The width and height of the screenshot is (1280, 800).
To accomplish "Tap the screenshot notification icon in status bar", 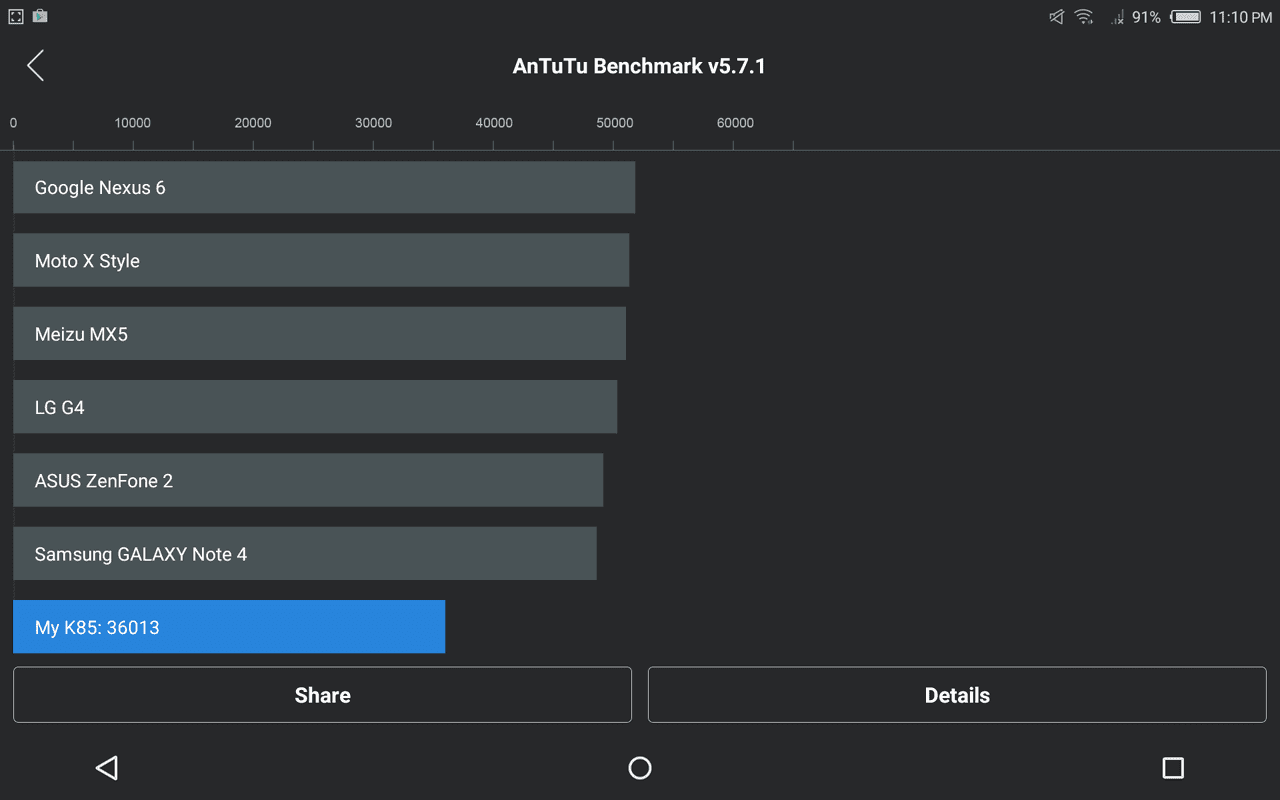I will pyautogui.click(x=16, y=17).
